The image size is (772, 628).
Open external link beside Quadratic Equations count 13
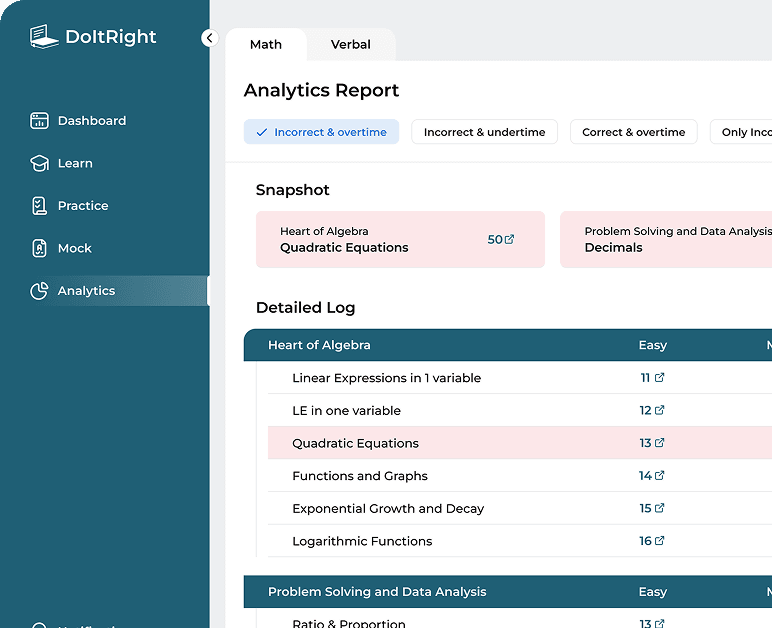click(x=660, y=443)
